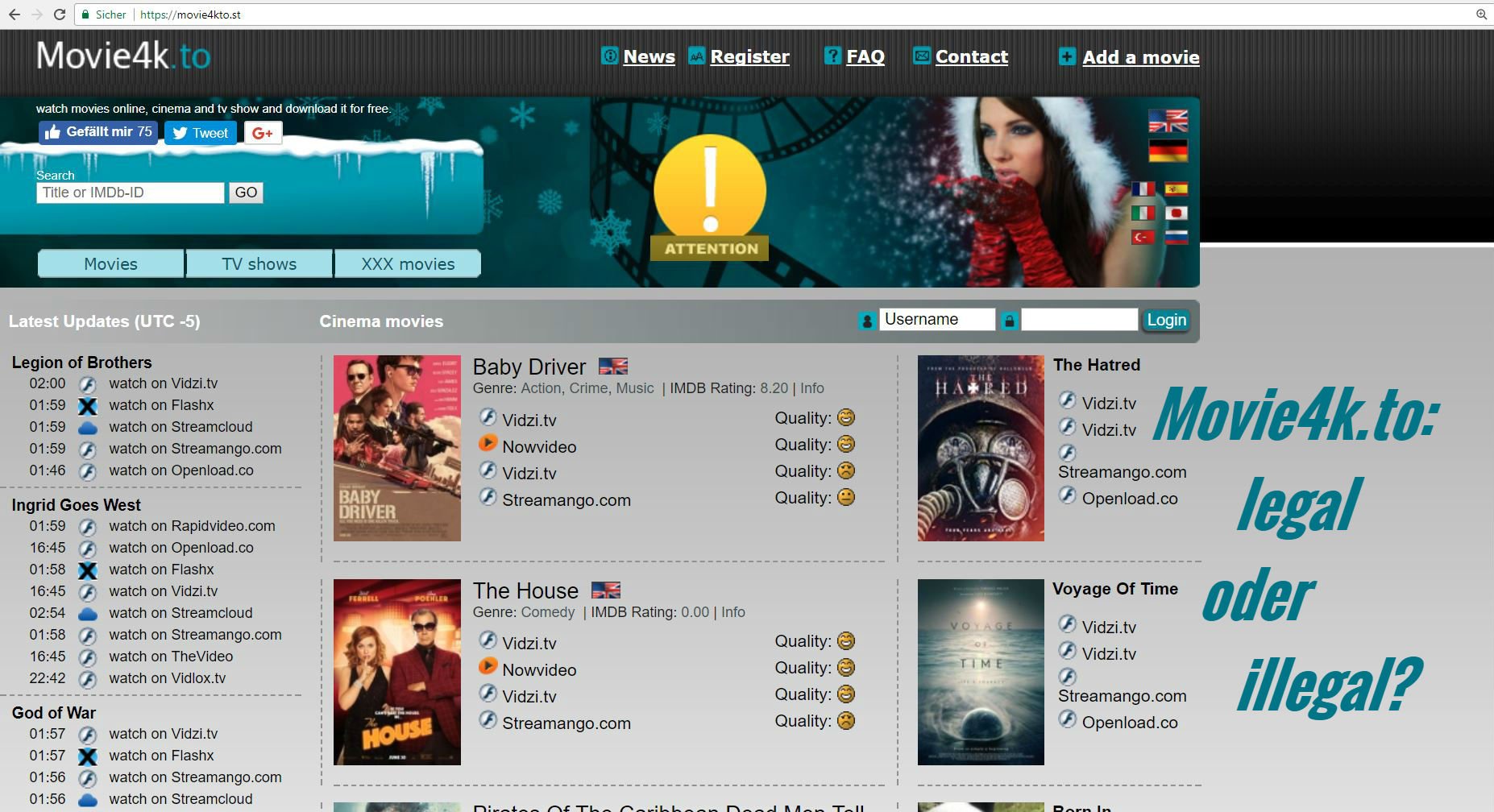Viewport: 1494px width, 812px height.
Task: Open the Baby Driver title link
Action: click(x=529, y=367)
